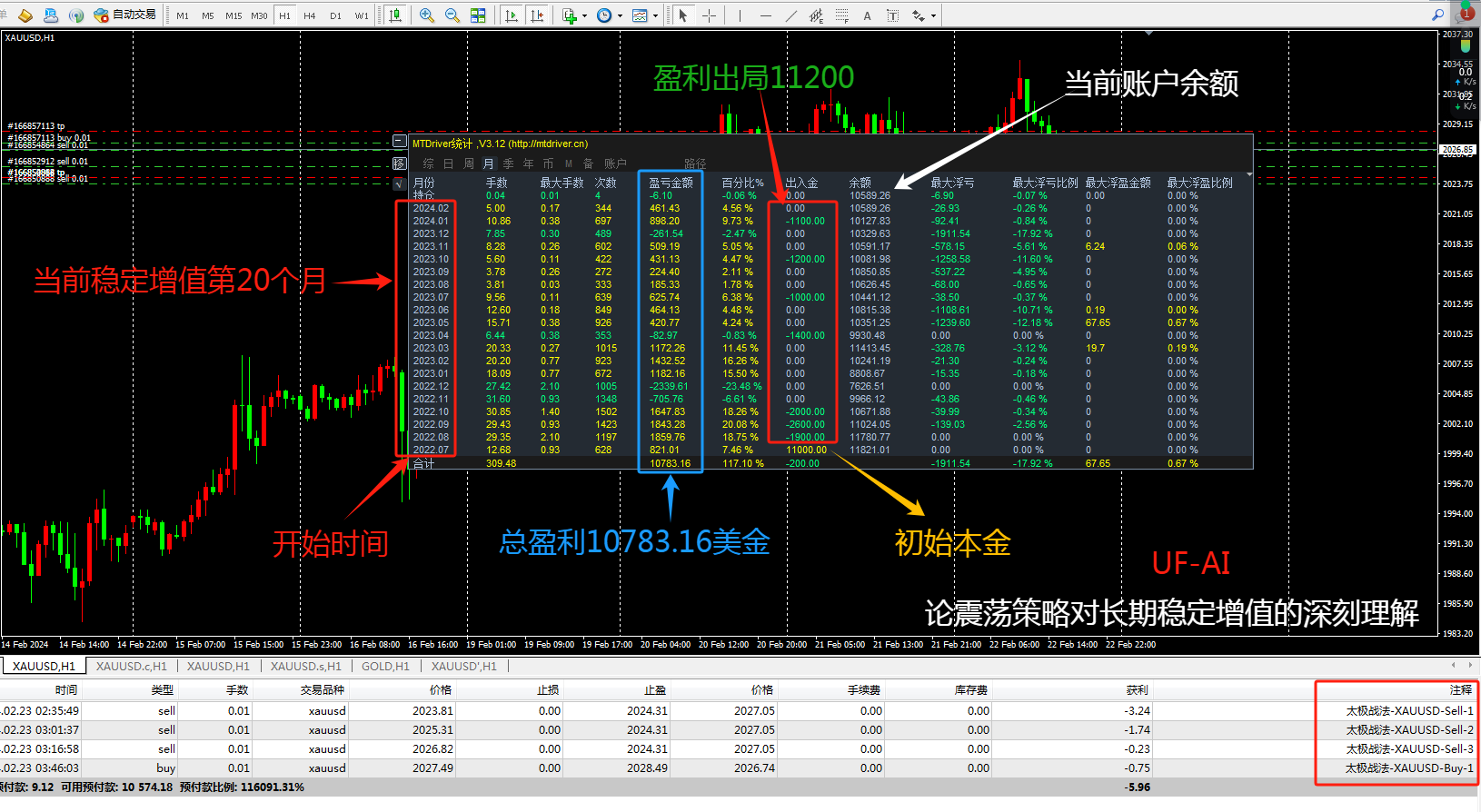The height and width of the screenshot is (812, 1481).
Task: Toggle chart auto scroll icon
Action: (x=512, y=15)
